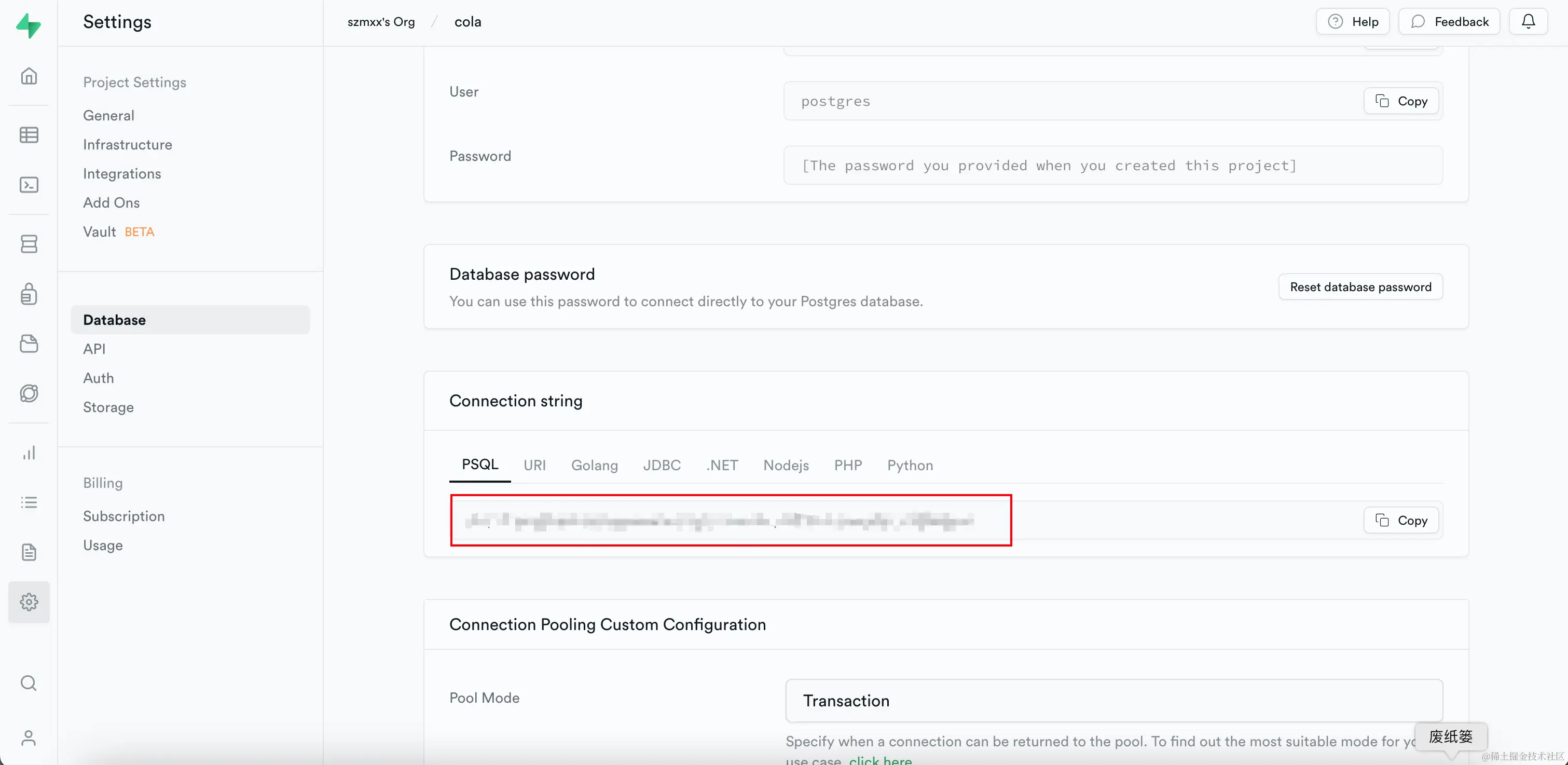Image resolution: width=1568 pixels, height=765 pixels.
Task: Open the Storage folder icon
Action: click(x=29, y=344)
